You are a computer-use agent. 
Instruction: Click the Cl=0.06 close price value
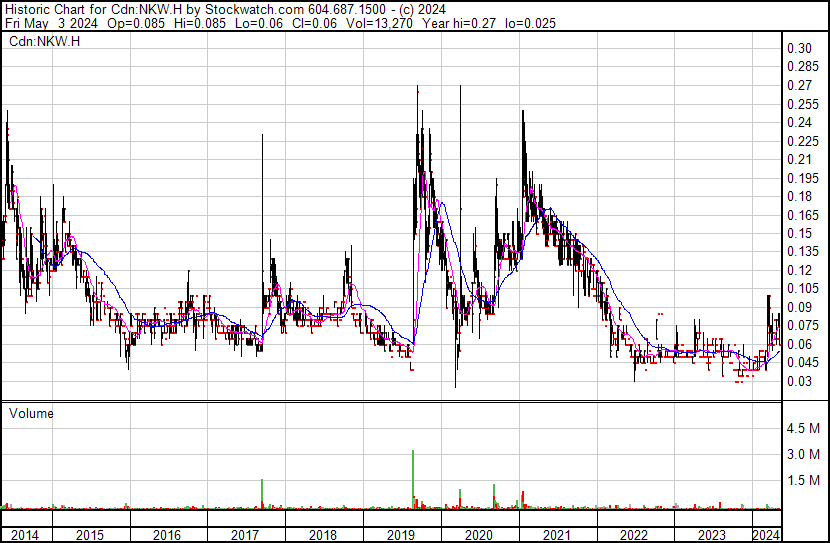[316, 23]
